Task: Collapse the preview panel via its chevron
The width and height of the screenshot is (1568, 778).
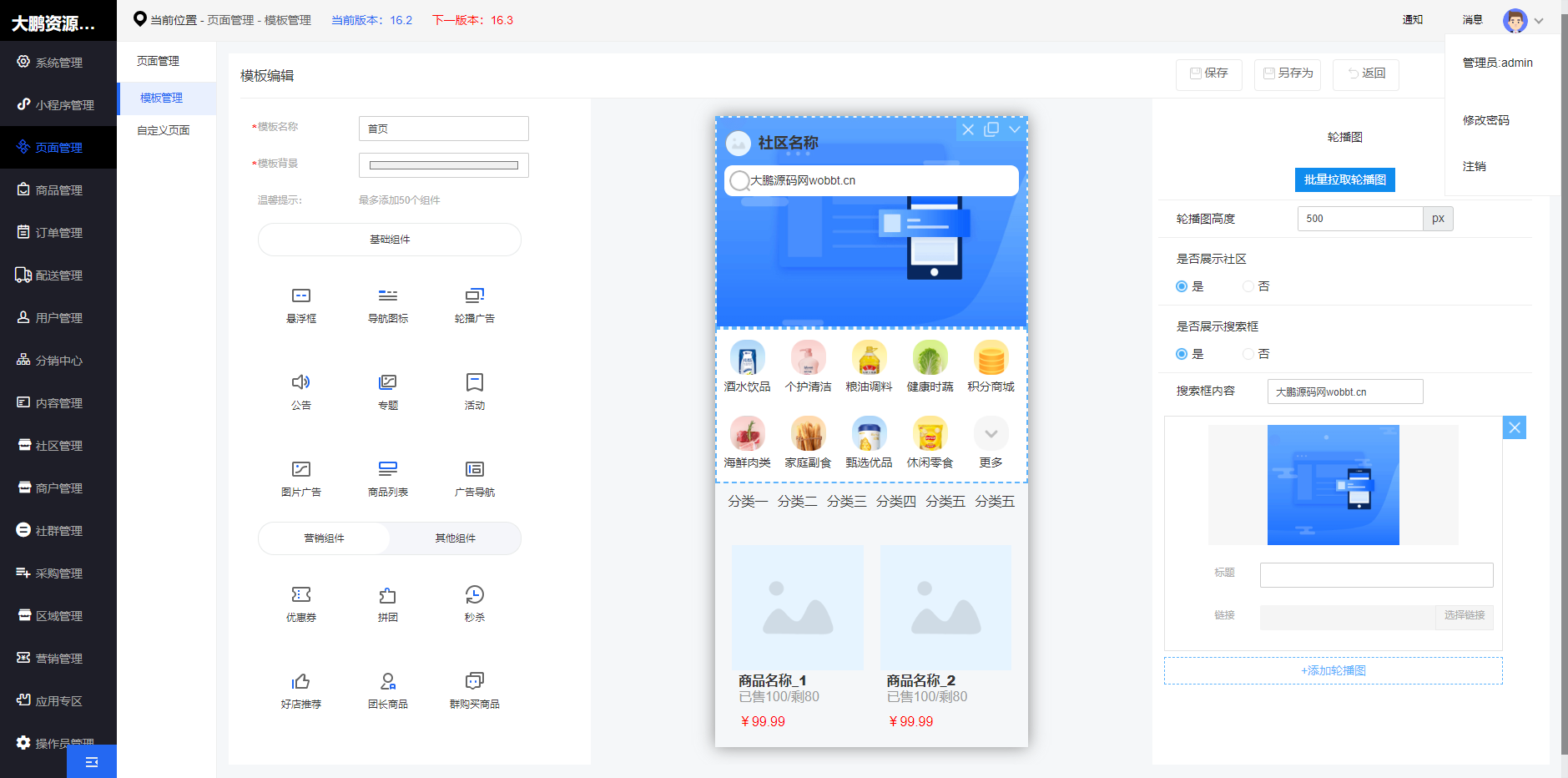Action: pyautogui.click(x=1014, y=130)
